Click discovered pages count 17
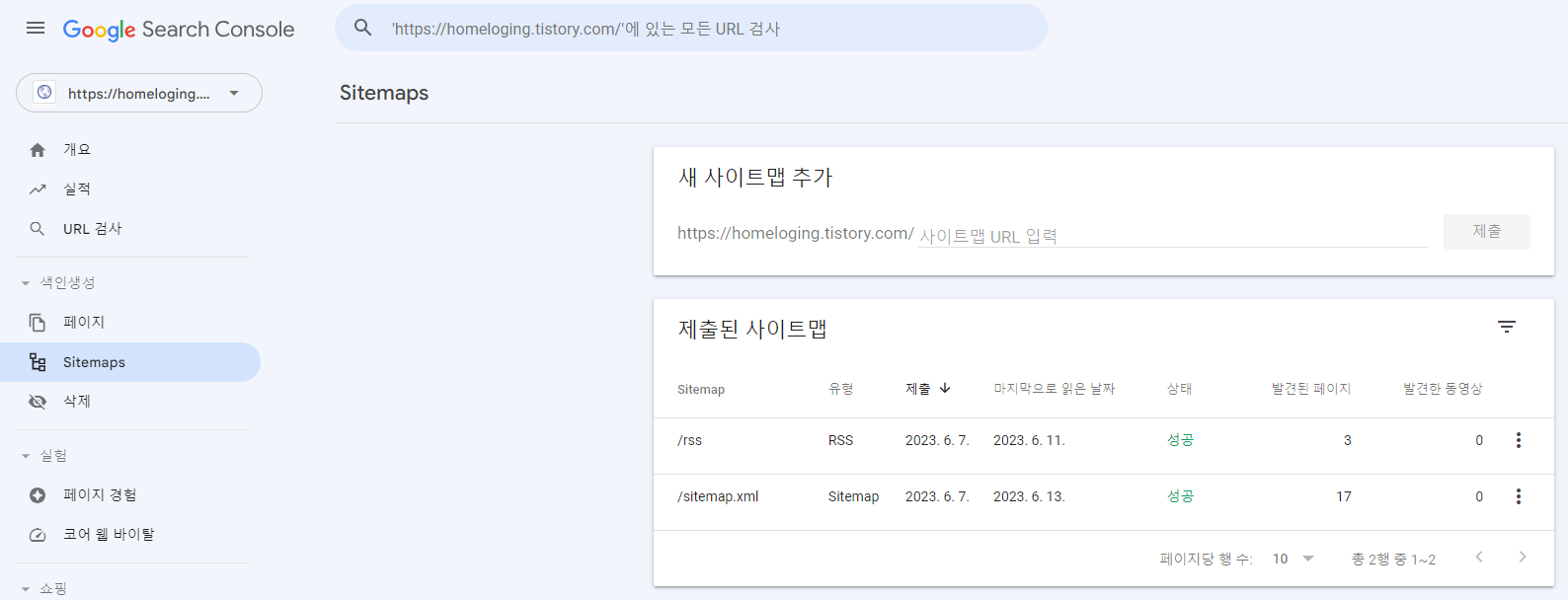 tap(1344, 496)
